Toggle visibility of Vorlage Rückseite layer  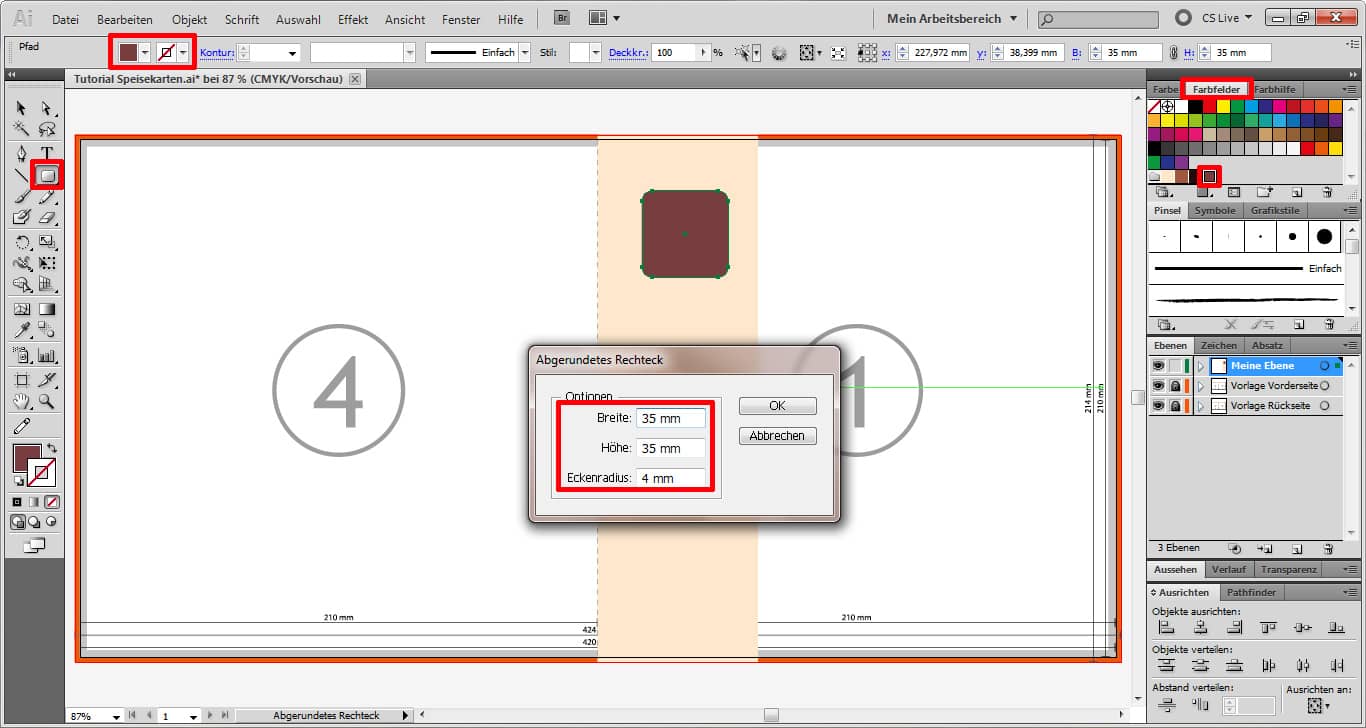(x=1158, y=406)
